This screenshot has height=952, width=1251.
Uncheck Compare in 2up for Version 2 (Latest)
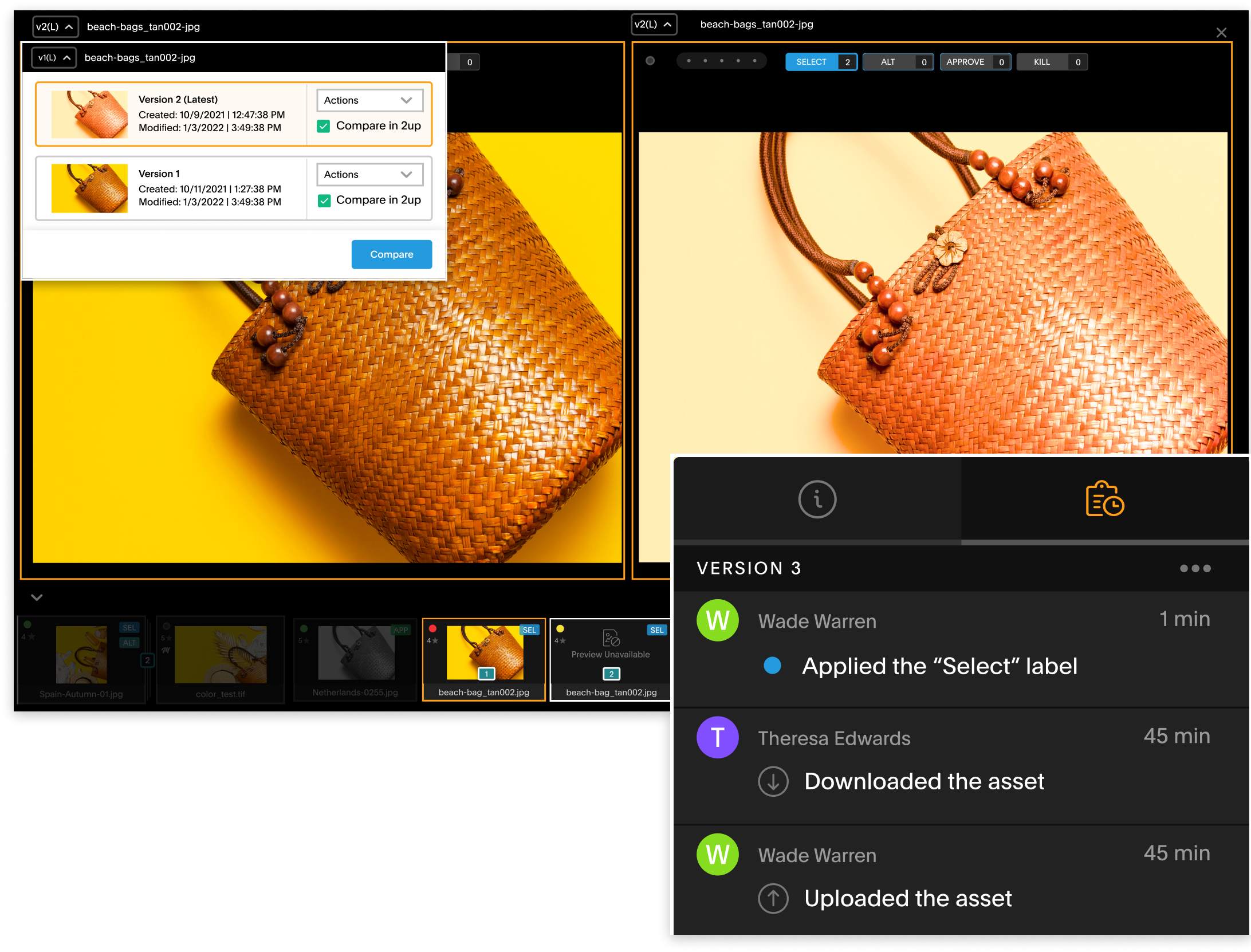click(x=324, y=126)
